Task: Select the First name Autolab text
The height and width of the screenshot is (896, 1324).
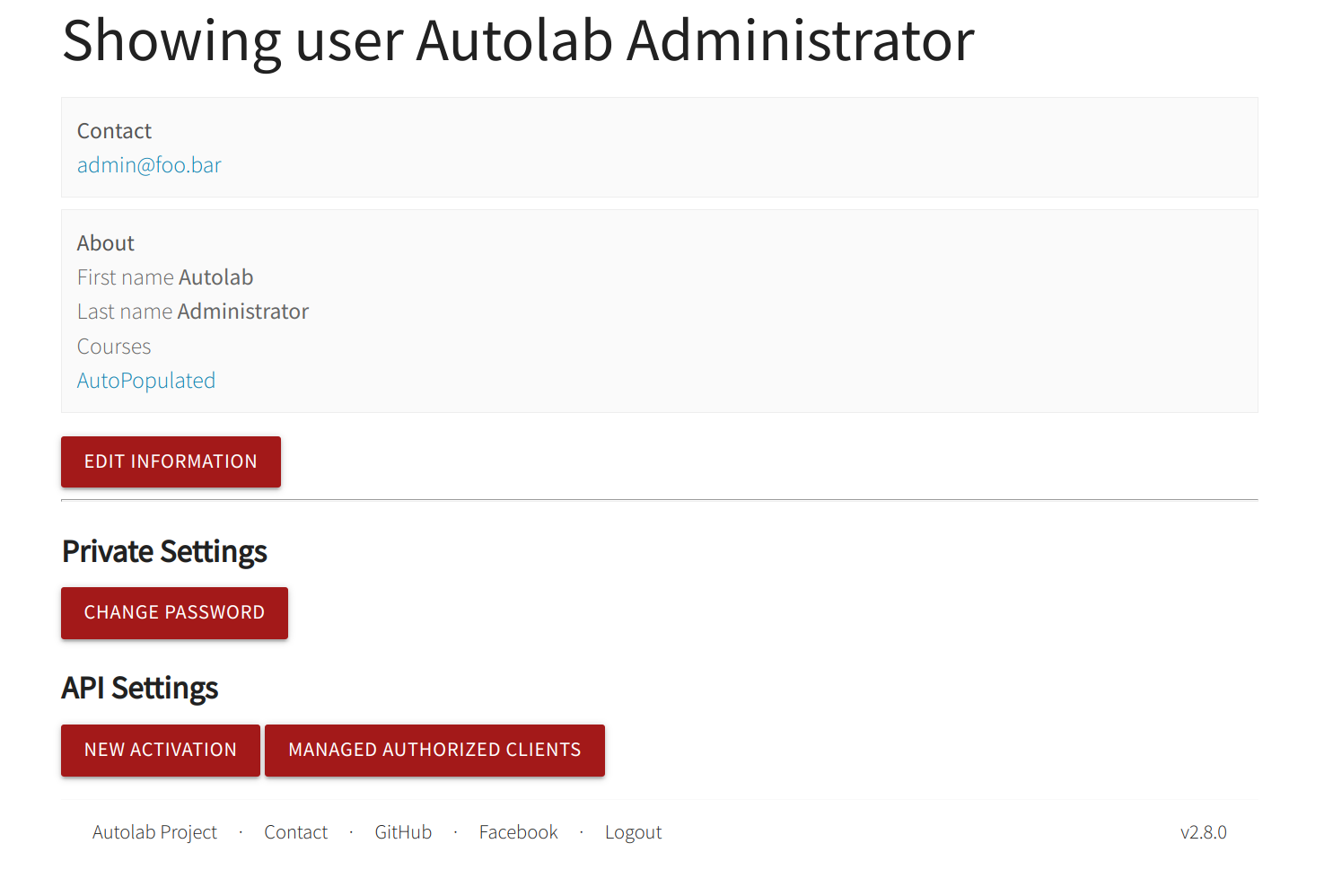Action: click(165, 277)
